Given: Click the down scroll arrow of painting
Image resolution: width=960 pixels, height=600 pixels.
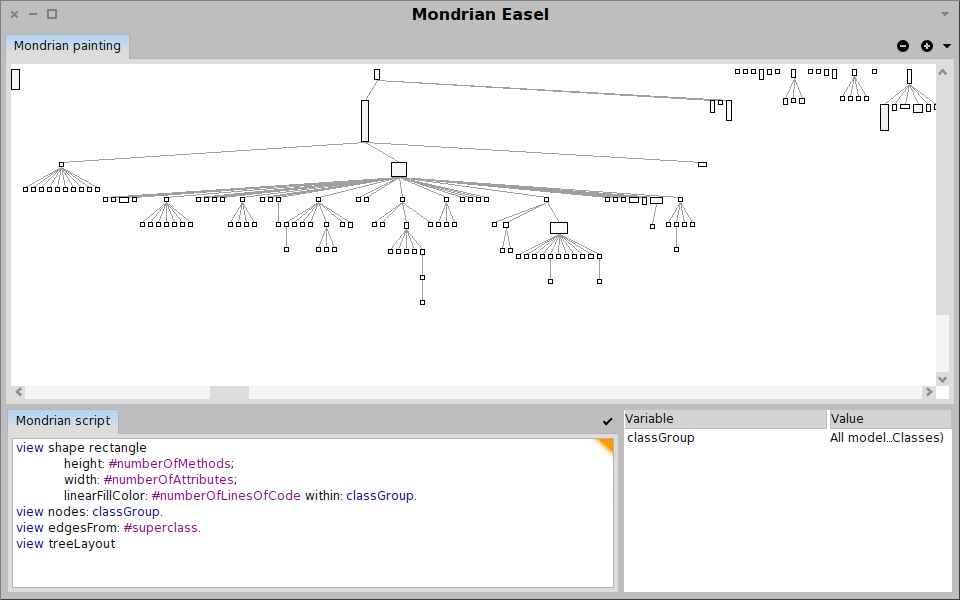Looking at the screenshot, I should 942,379.
